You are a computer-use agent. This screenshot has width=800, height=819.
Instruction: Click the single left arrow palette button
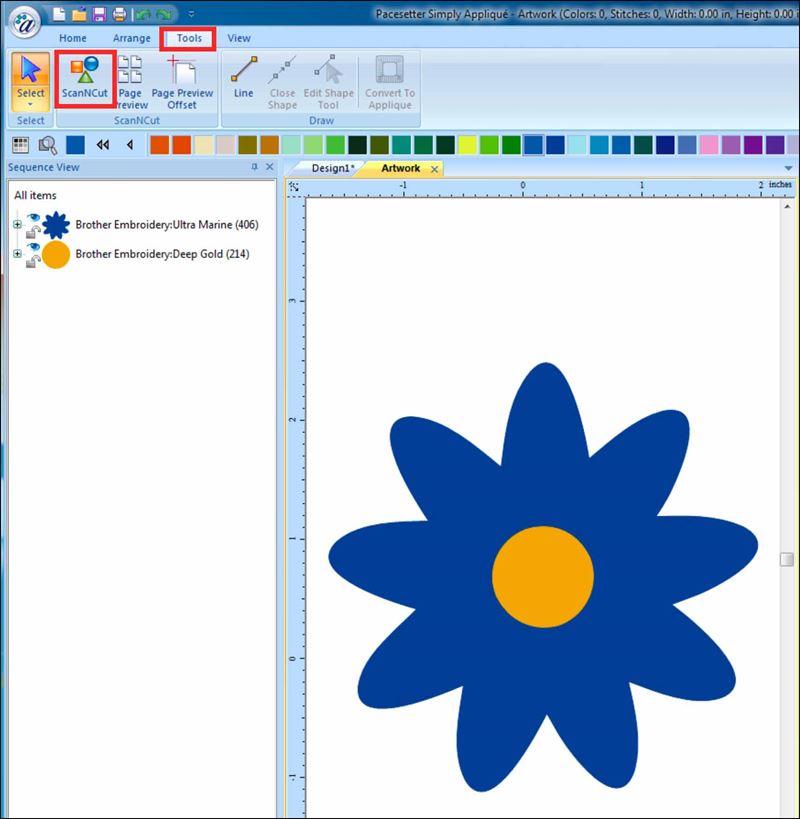[130, 145]
